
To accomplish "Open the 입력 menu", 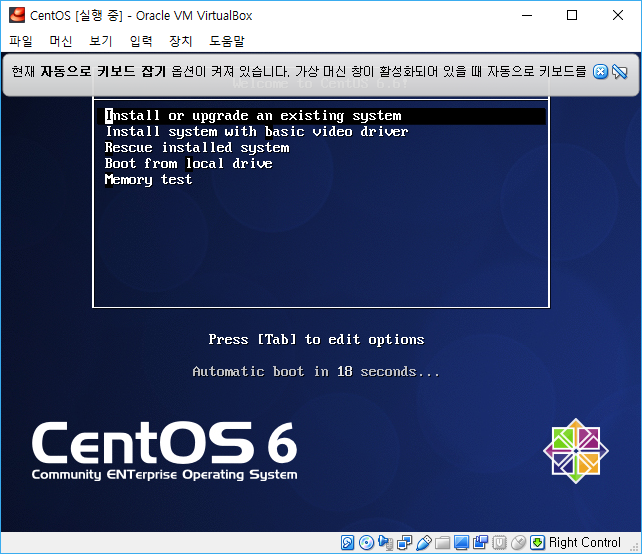I will 141,41.
